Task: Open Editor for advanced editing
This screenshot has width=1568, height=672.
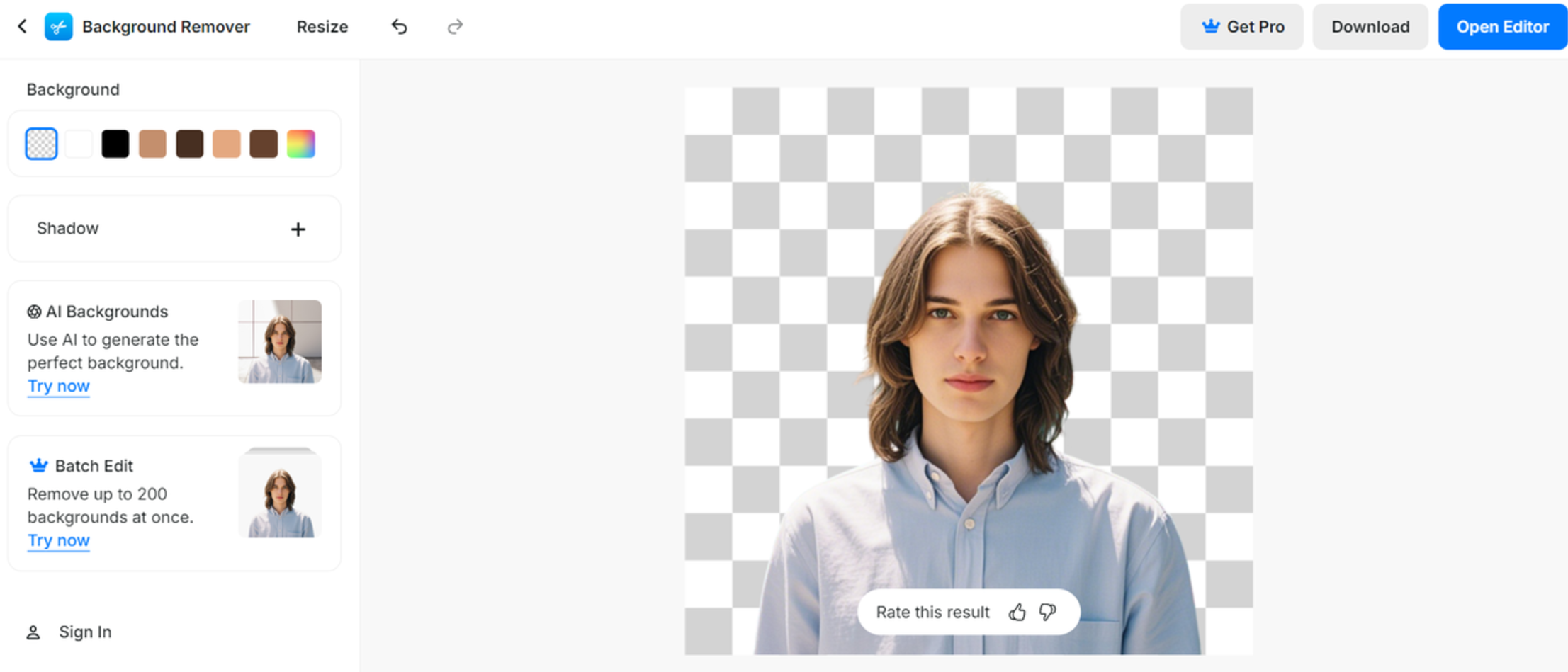Action: [1502, 26]
